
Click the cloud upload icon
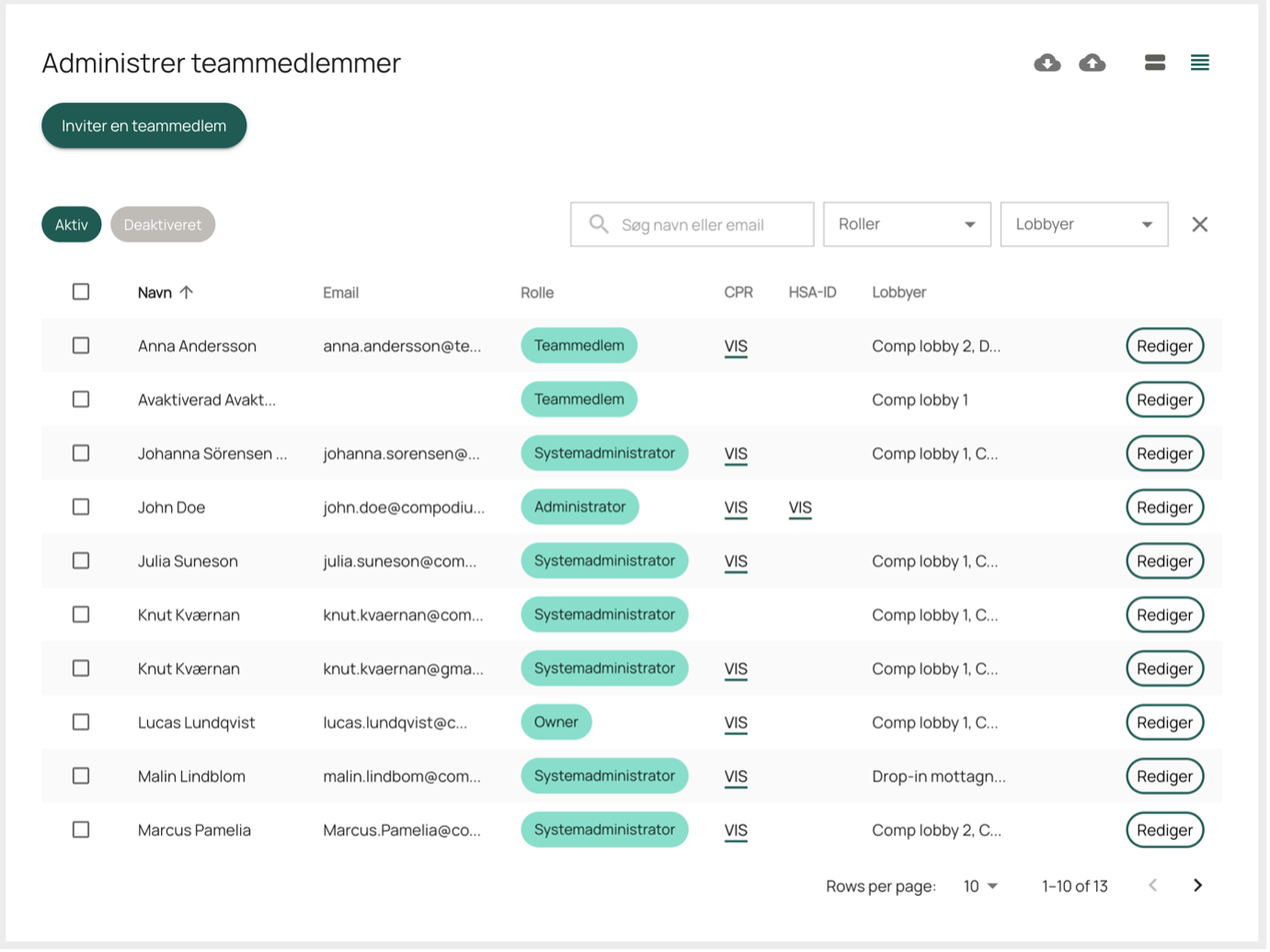click(x=1092, y=63)
